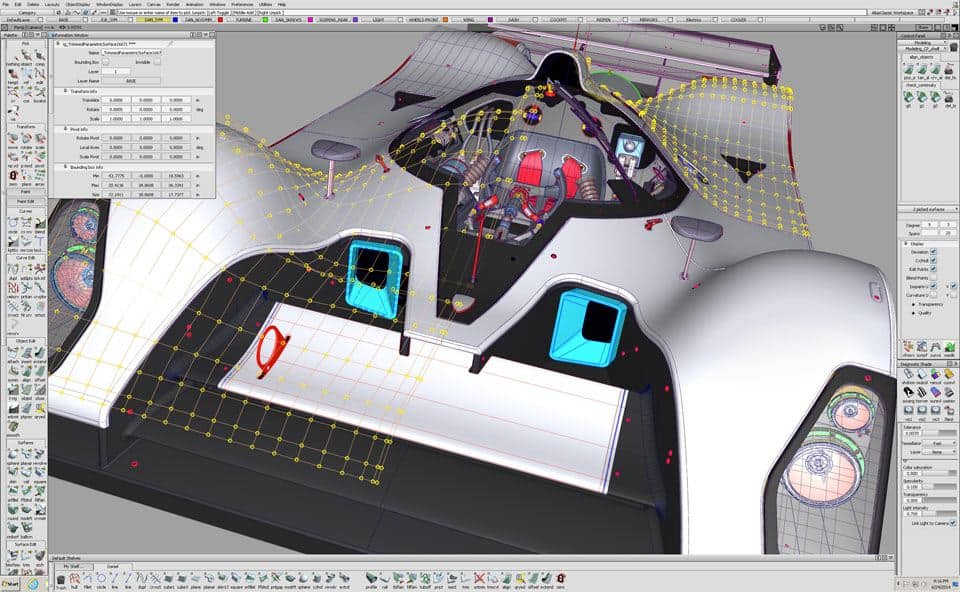Click a check continuity icon in Control Panel

pyautogui.click(x=908, y=96)
